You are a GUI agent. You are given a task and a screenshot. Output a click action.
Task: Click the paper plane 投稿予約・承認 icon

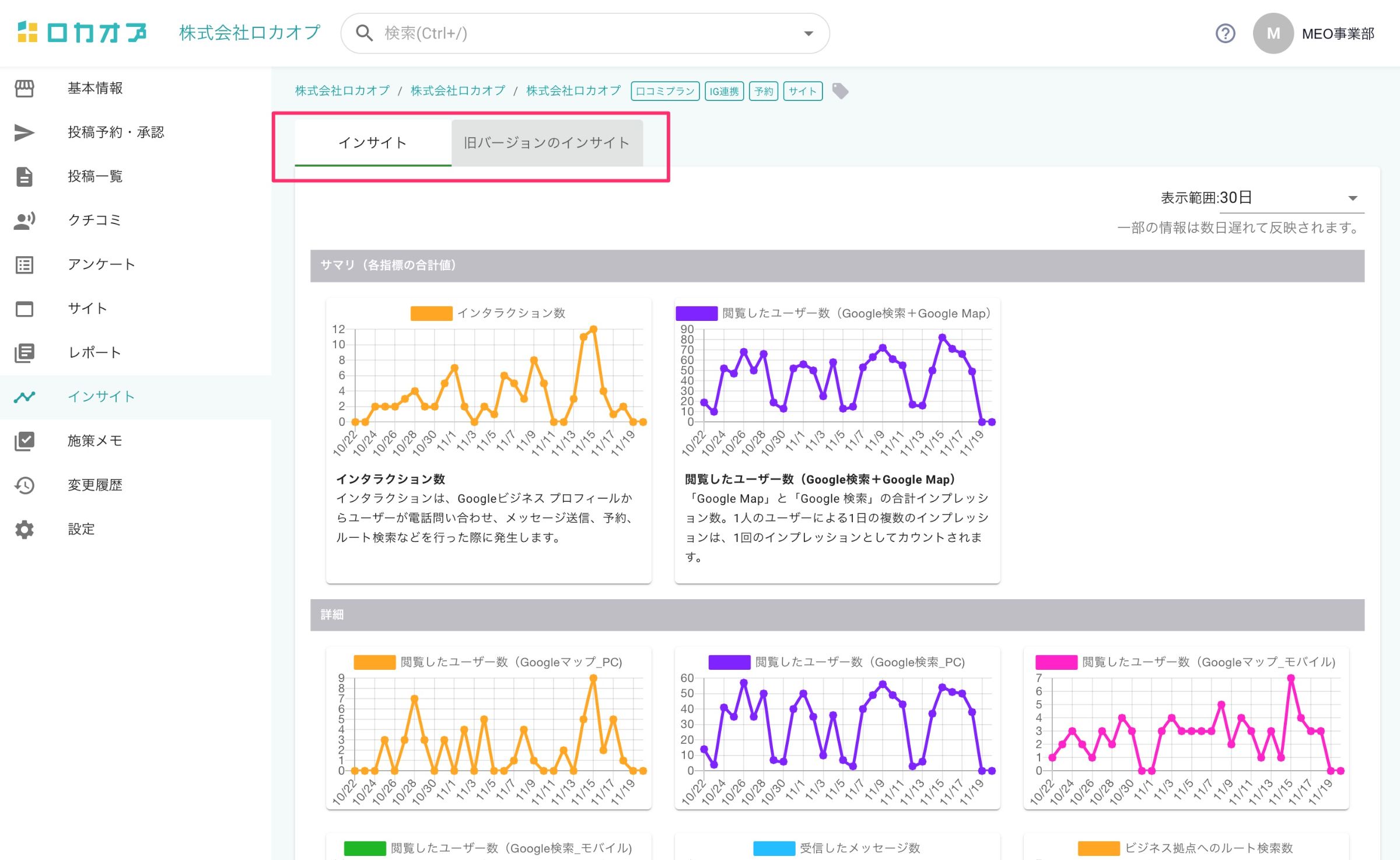(24, 132)
